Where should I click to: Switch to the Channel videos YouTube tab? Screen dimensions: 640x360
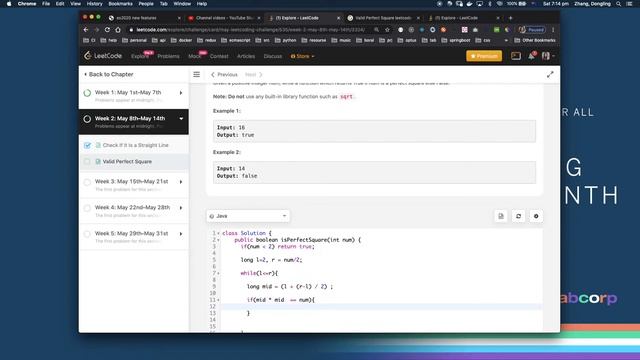(x=224, y=18)
